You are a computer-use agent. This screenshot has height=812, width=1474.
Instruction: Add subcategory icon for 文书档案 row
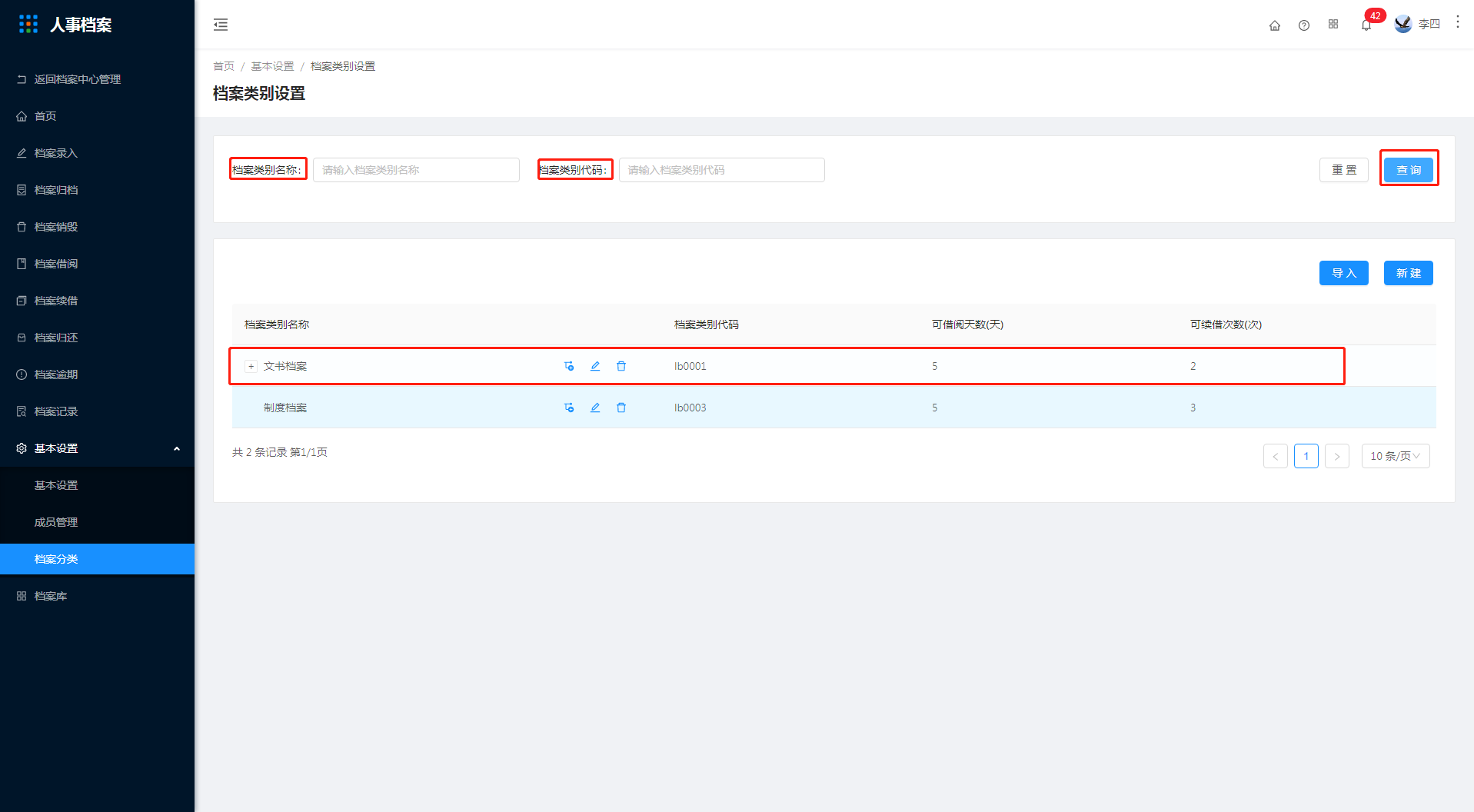coord(569,366)
